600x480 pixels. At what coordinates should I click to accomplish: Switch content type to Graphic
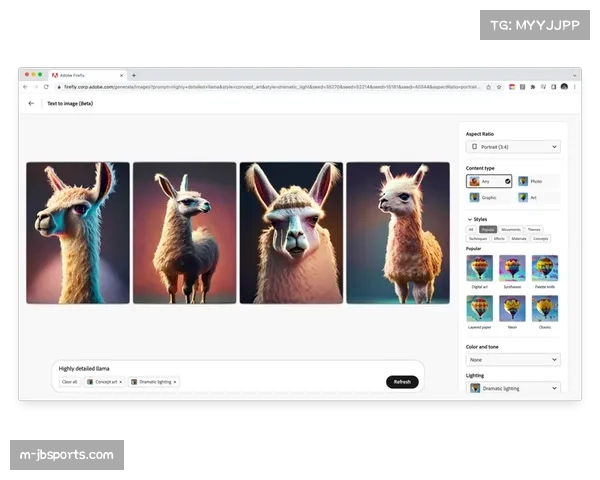tap(489, 197)
